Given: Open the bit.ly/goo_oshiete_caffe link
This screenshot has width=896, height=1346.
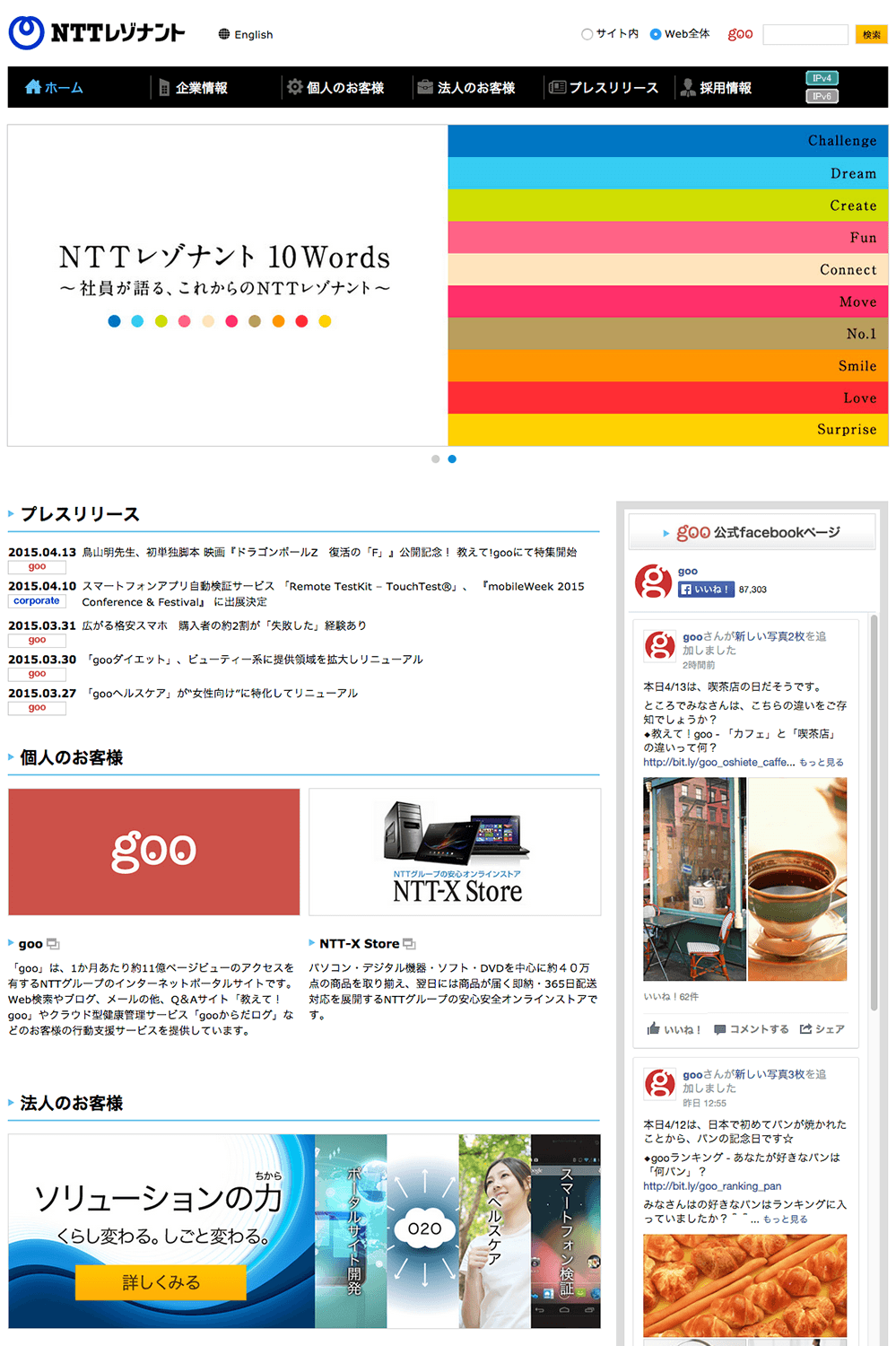Looking at the screenshot, I should point(718,763).
